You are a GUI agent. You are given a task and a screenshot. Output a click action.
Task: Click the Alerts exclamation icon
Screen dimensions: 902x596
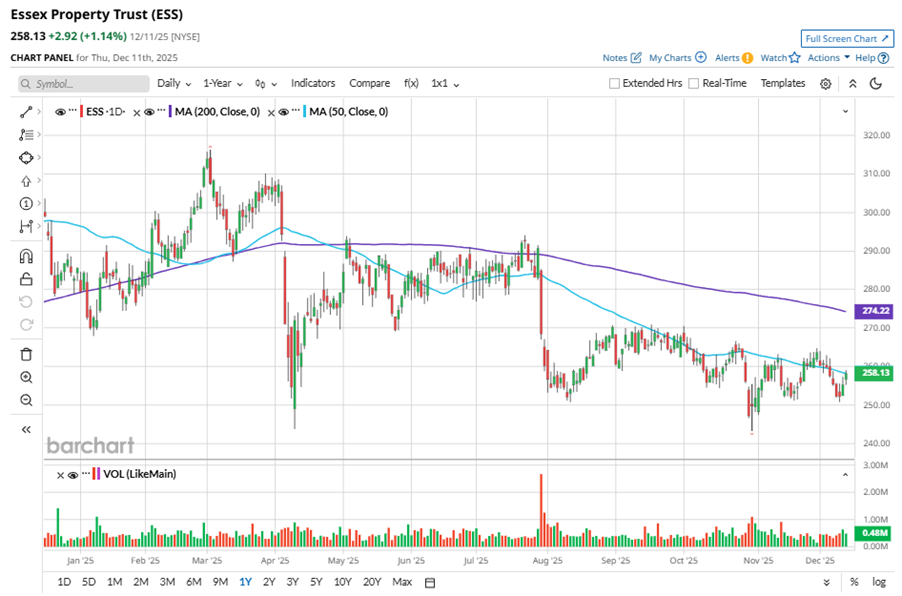(747, 58)
